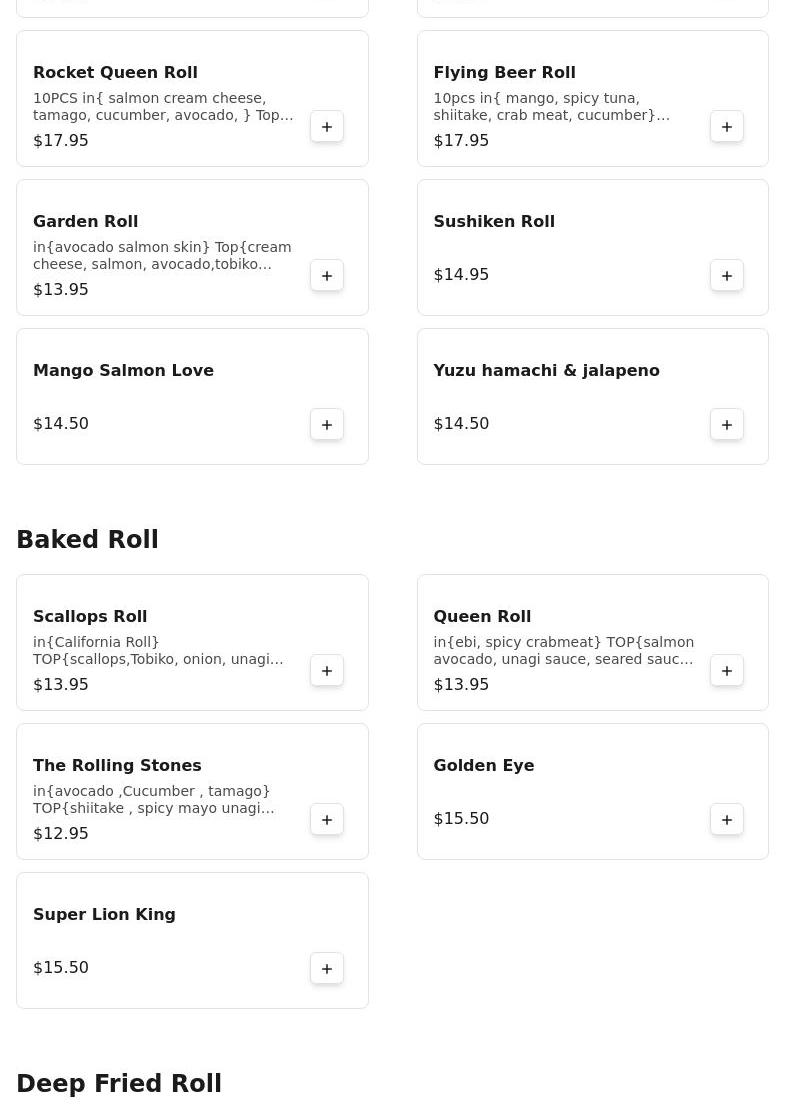Open the Yuzu hamachi & jalapeno title
The height and width of the screenshot is (1113, 785).
pyautogui.click(x=546, y=371)
